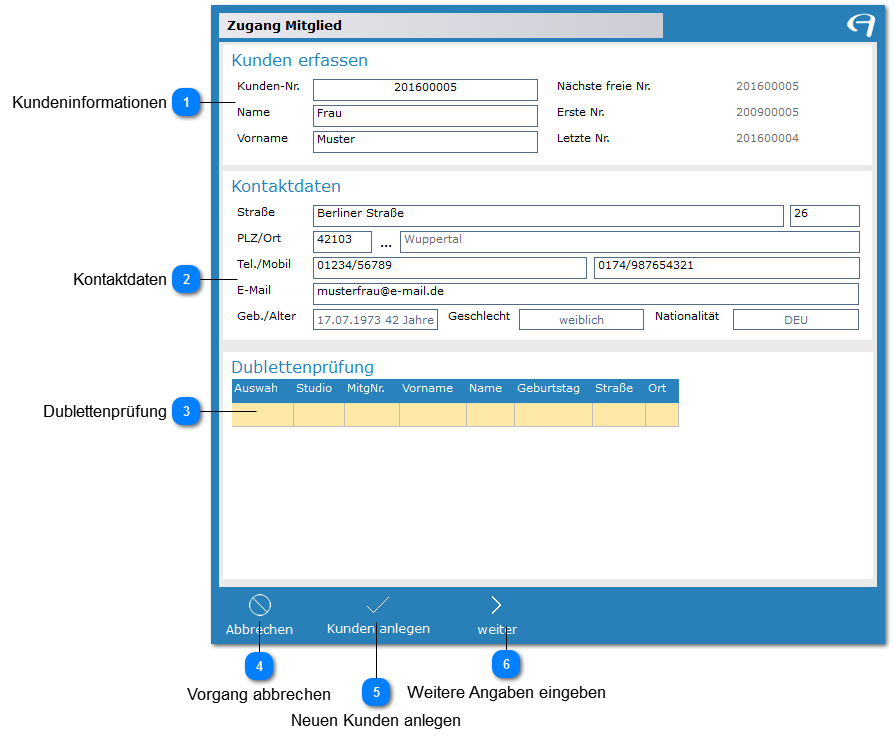Click the Erste Nr. value 200900005
This screenshot has width=894, height=746.
767,112
